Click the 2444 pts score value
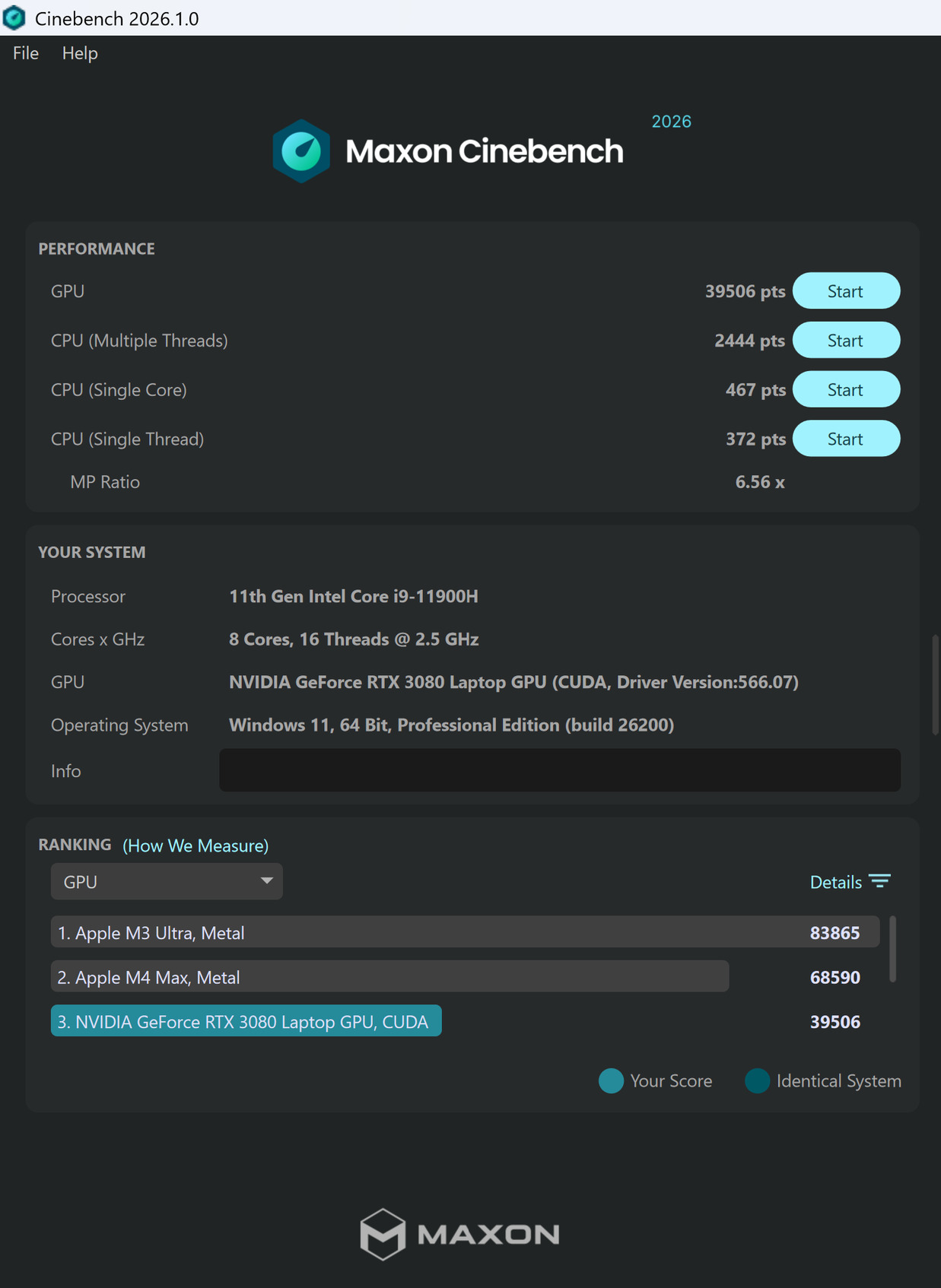 tap(749, 341)
